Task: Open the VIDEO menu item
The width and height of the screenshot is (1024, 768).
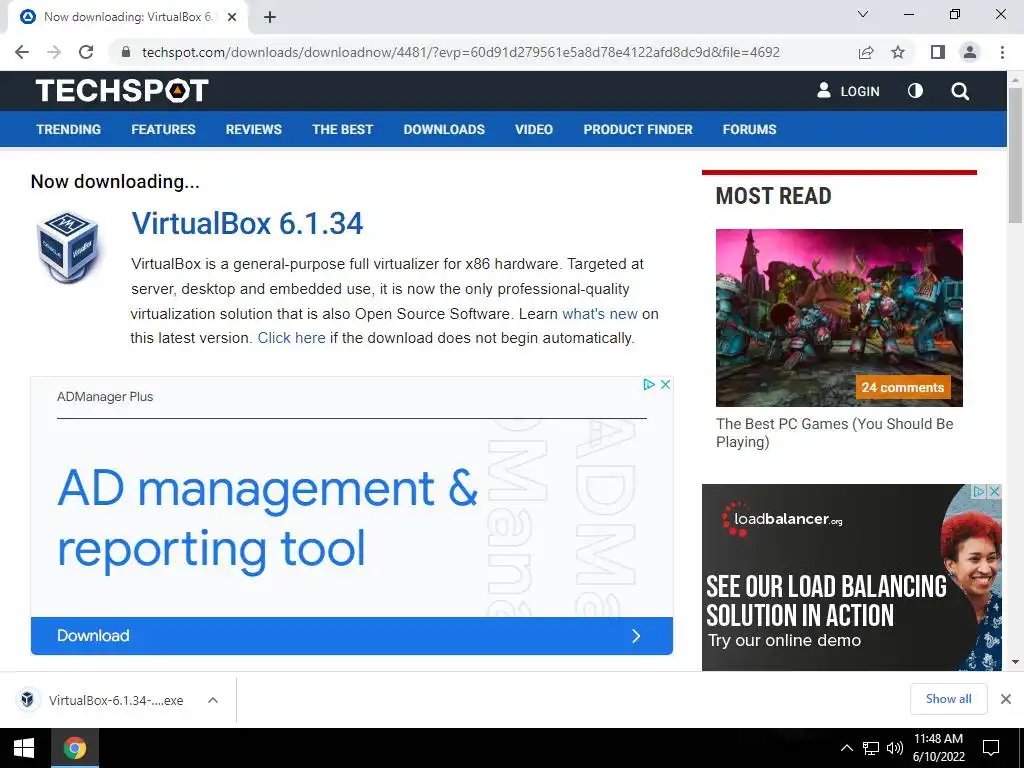Action: click(x=534, y=129)
